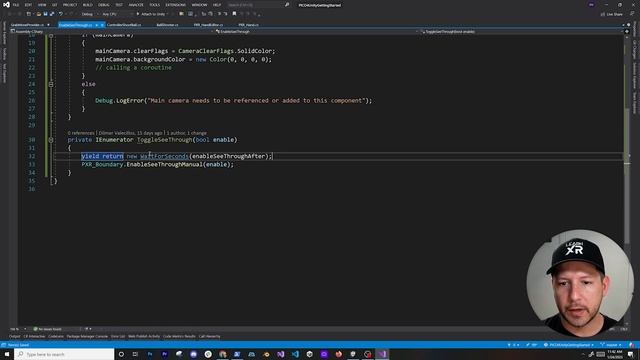Click the pending changes pencil in status bar
The width and height of the screenshot is (640, 360).
532,345
